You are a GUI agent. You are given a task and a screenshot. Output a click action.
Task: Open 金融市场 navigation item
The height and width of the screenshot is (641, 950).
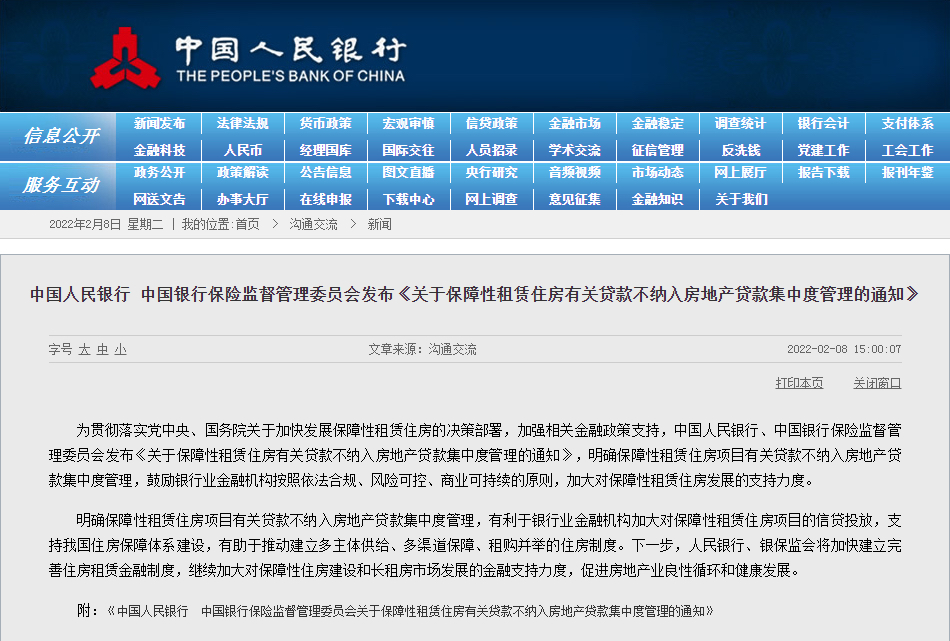[574, 124]
